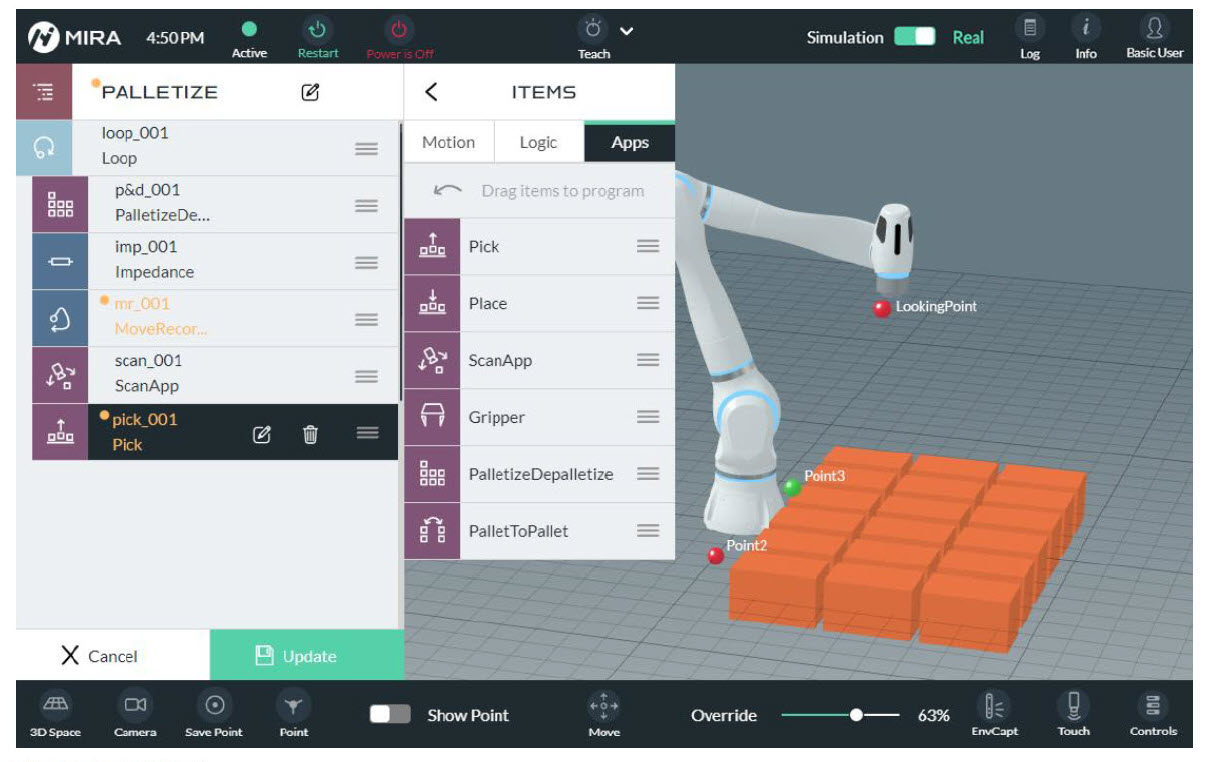
Task: Open the 3D Space view
Action: coord(53,714)
